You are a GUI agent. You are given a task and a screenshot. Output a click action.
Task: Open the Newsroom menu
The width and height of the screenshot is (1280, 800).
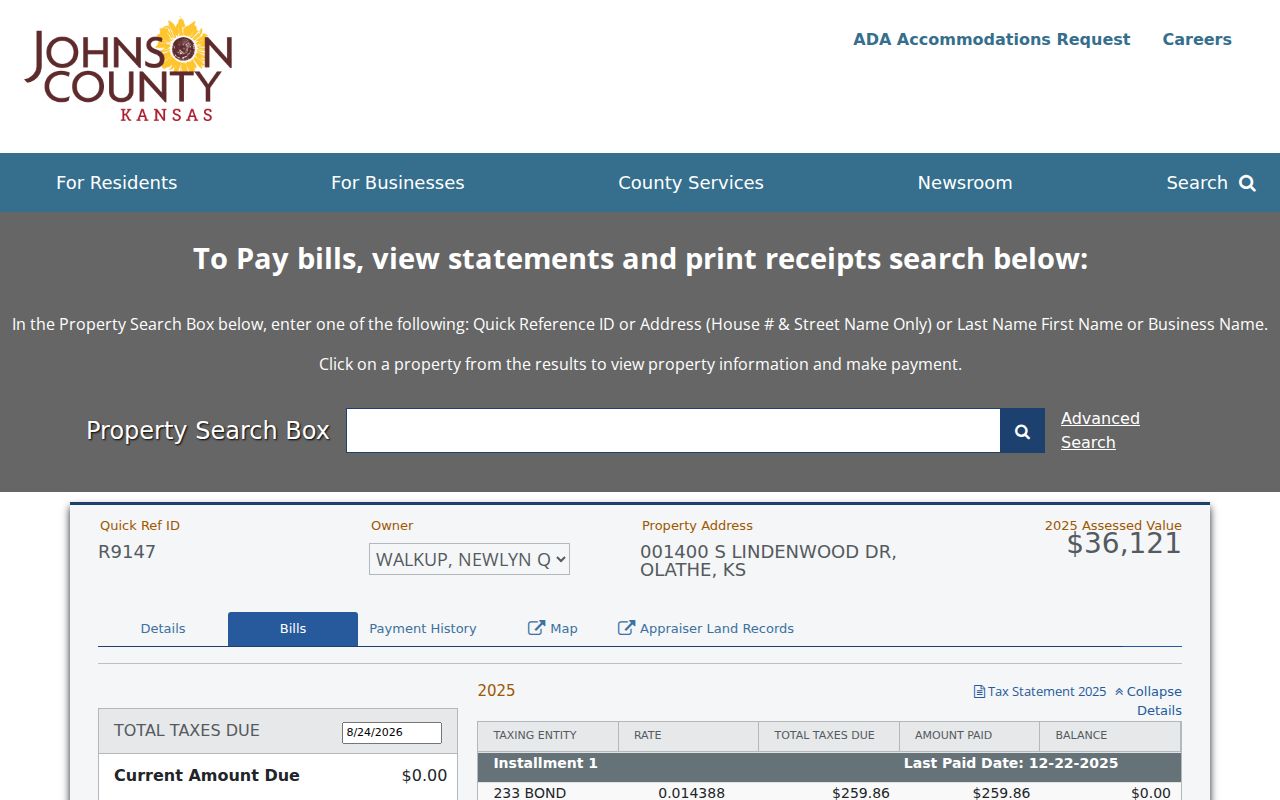964,183
